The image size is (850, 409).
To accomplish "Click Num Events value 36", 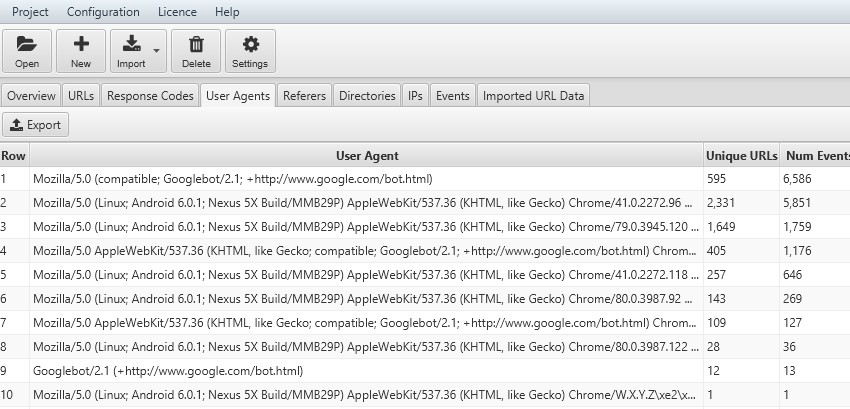I will [789, 347].
